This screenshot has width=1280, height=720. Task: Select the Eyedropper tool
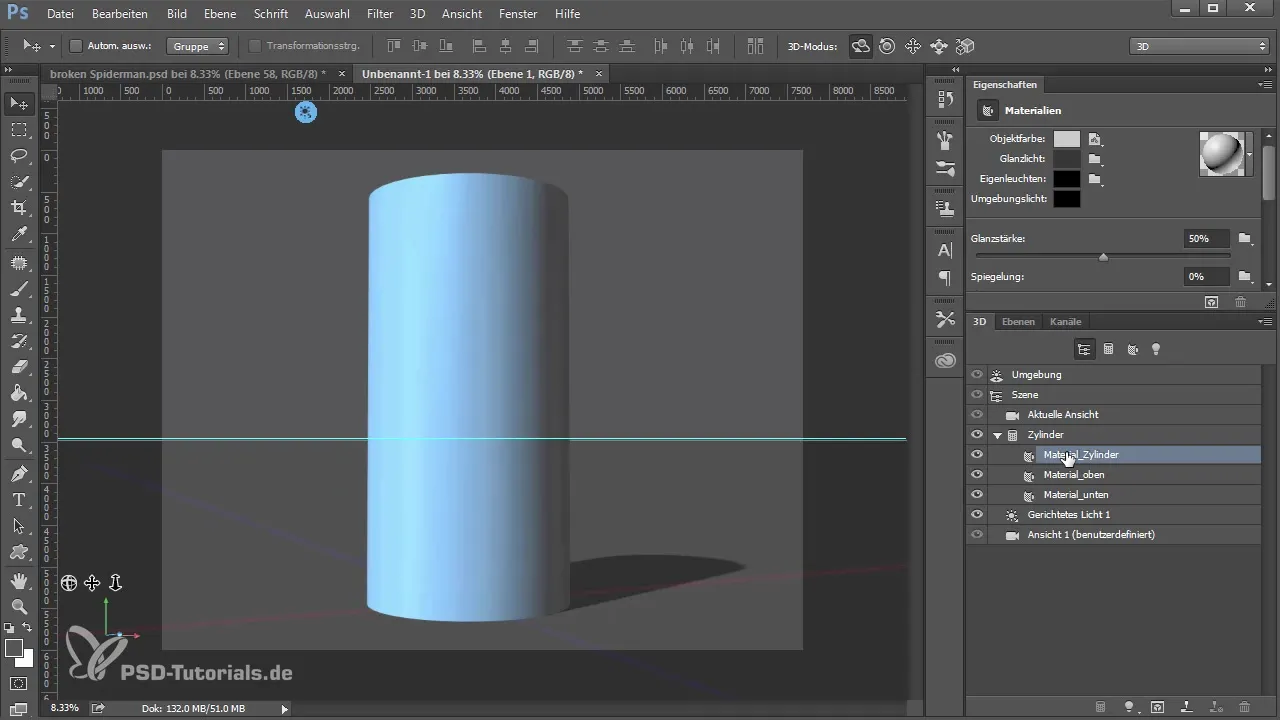[18, 235]
